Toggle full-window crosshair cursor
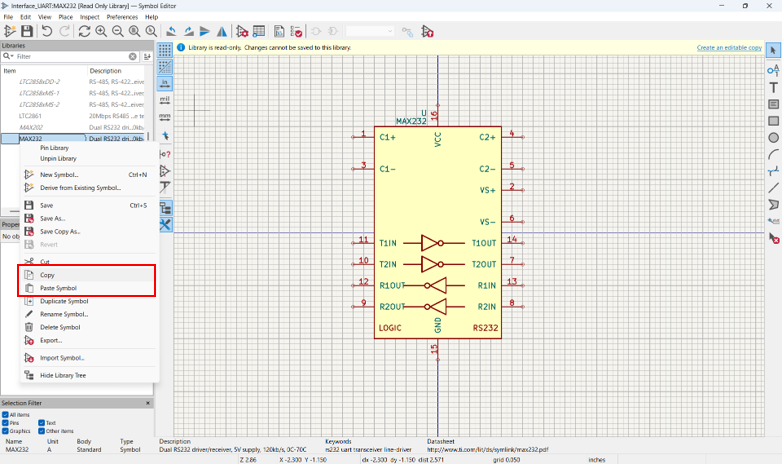This screenshot has width=782, height=464. point(165,136)
